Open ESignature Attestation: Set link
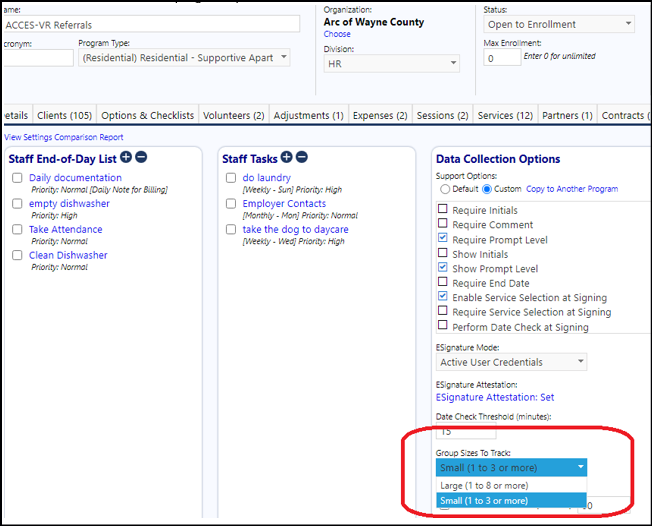 [495, 398]
